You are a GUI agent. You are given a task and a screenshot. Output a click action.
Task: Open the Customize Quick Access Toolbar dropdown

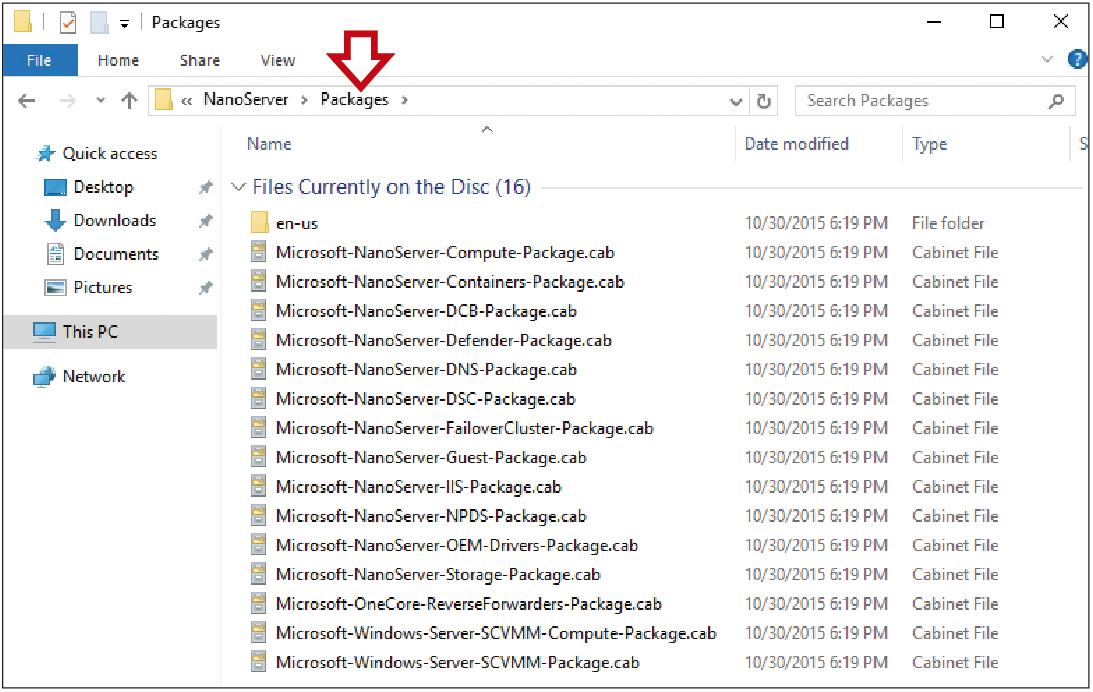point(124,24)
